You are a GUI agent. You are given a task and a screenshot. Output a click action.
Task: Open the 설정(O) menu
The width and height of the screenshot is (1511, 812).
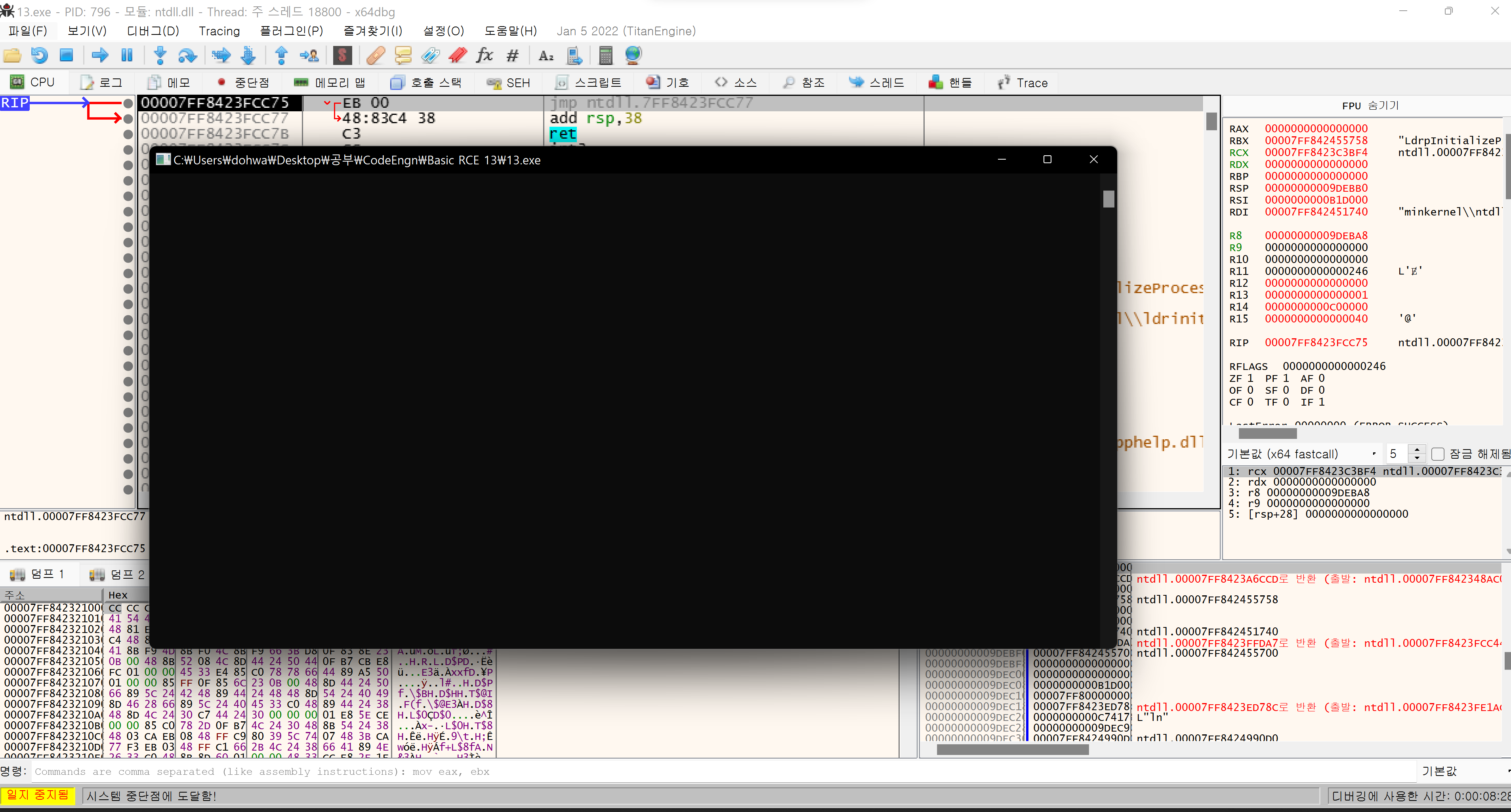pyautogui.click(x=443, y=31)
